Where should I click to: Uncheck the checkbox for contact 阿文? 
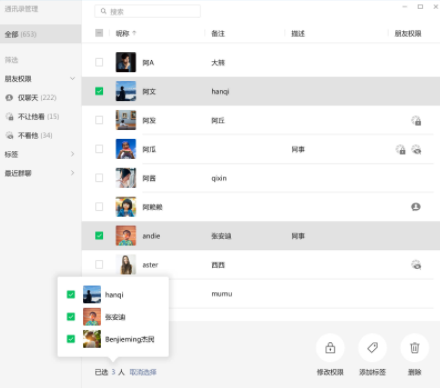pyautogui.click(x=99, y=91)
